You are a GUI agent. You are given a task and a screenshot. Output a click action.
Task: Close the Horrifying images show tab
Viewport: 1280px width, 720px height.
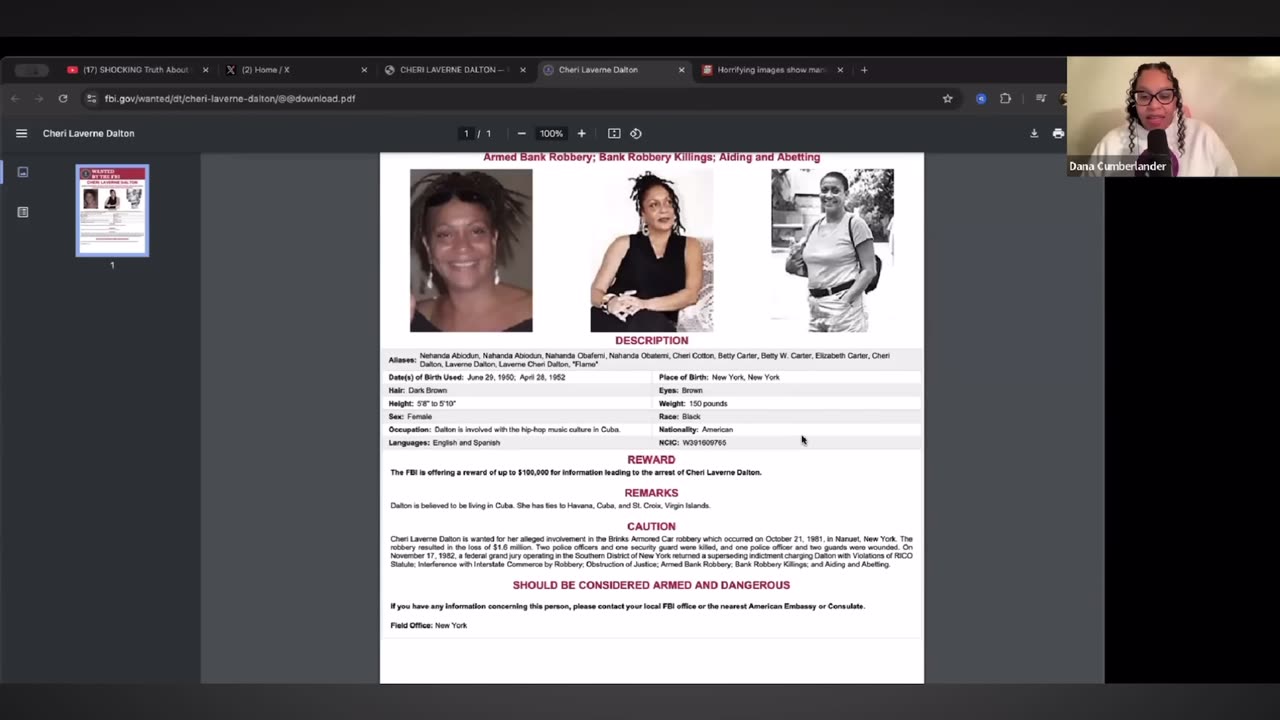(x=840, y=70)
